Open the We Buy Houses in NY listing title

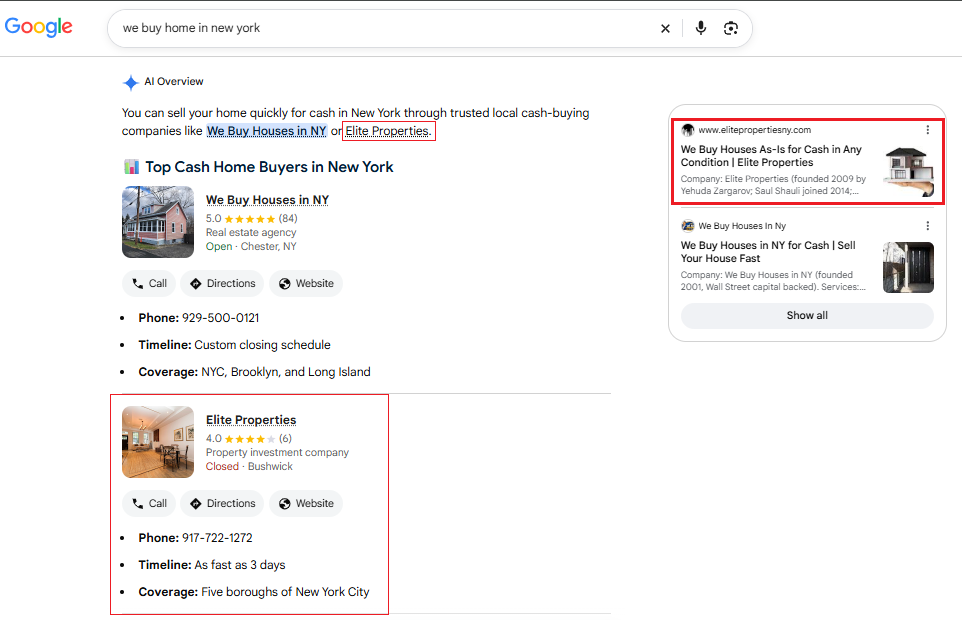pos(267,200)
